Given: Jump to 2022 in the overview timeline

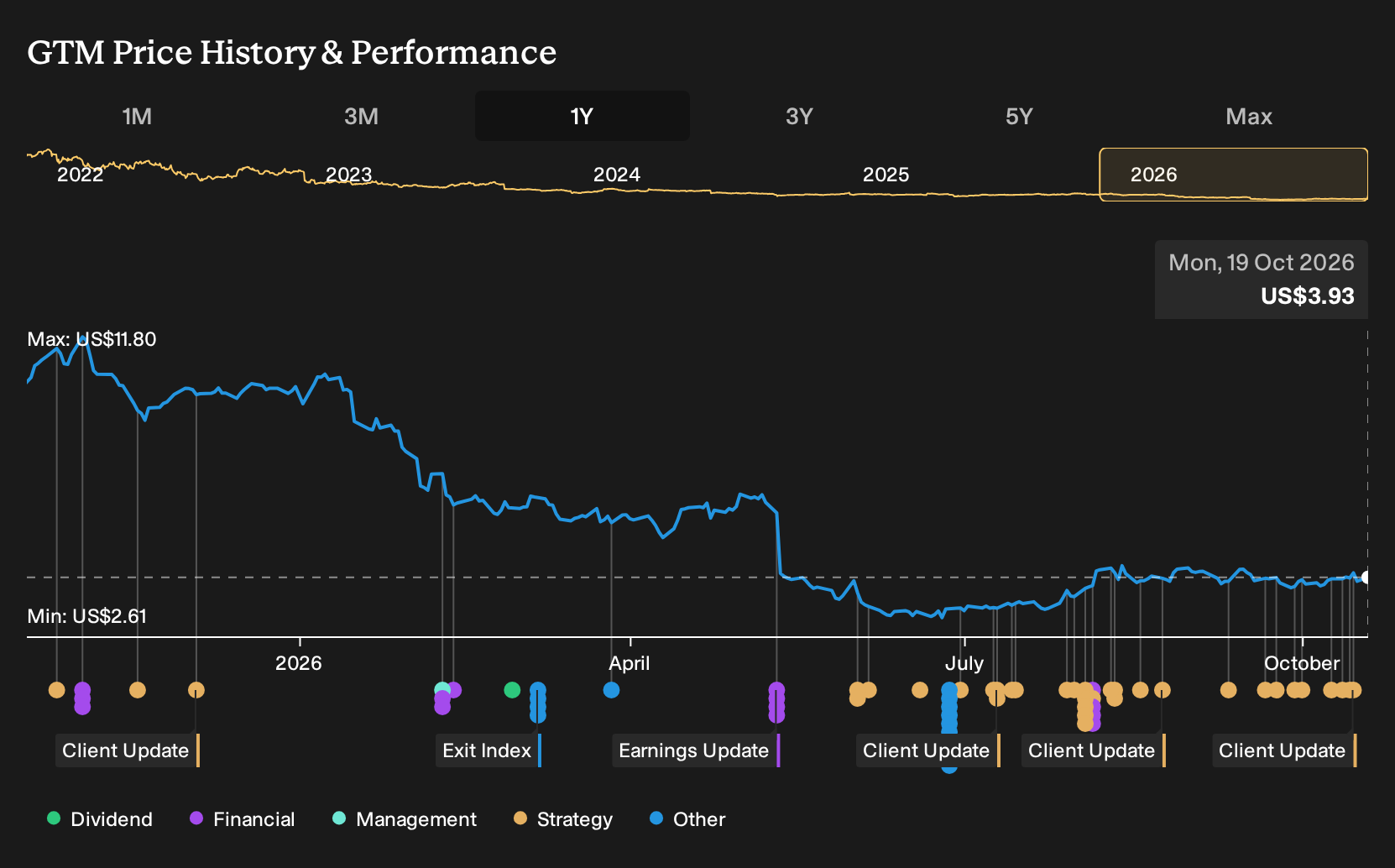Looking at the screenshot, I should (x=80, y=175).
